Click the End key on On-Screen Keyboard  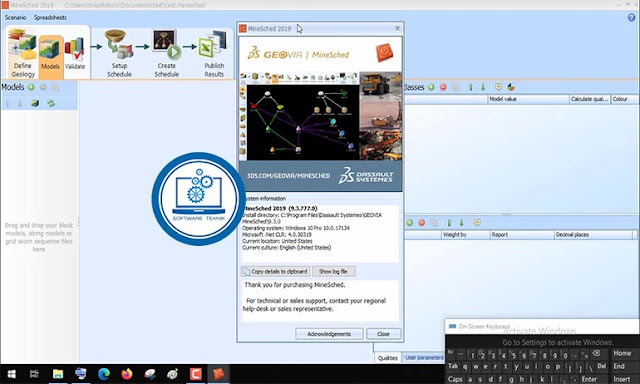[619, 366]
